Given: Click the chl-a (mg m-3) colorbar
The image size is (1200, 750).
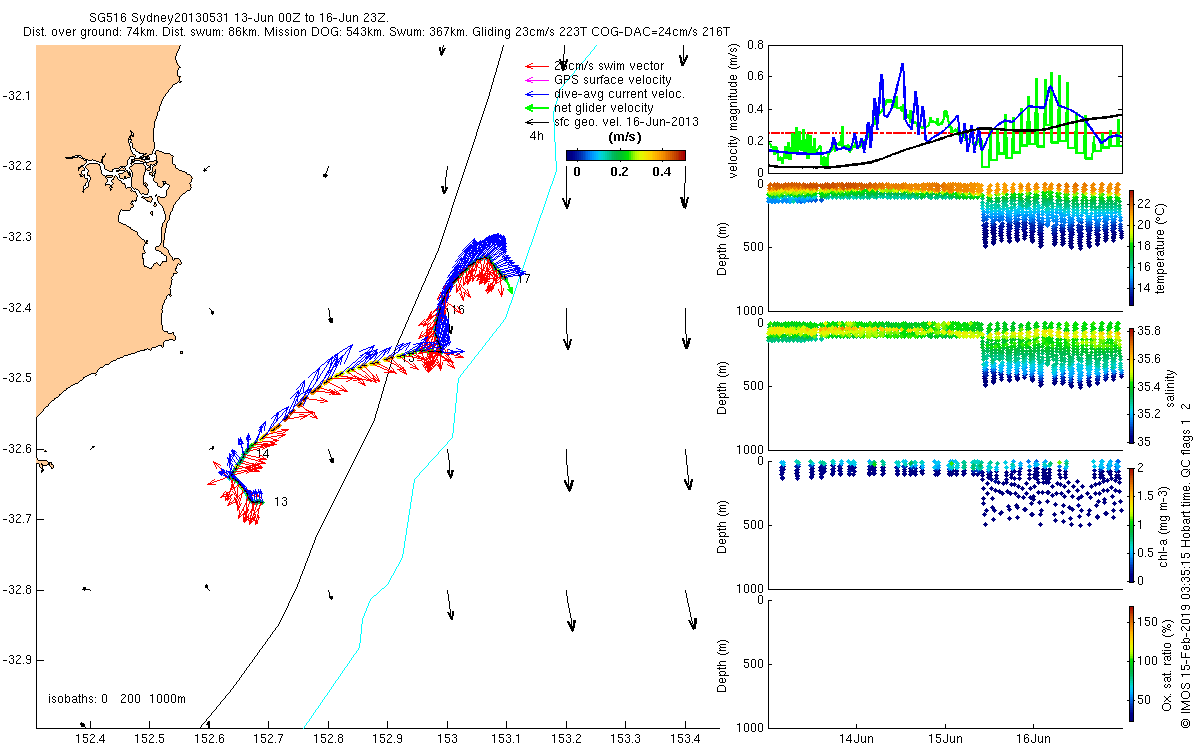Looking at the screenshot, I should [x=1131, y=524].
